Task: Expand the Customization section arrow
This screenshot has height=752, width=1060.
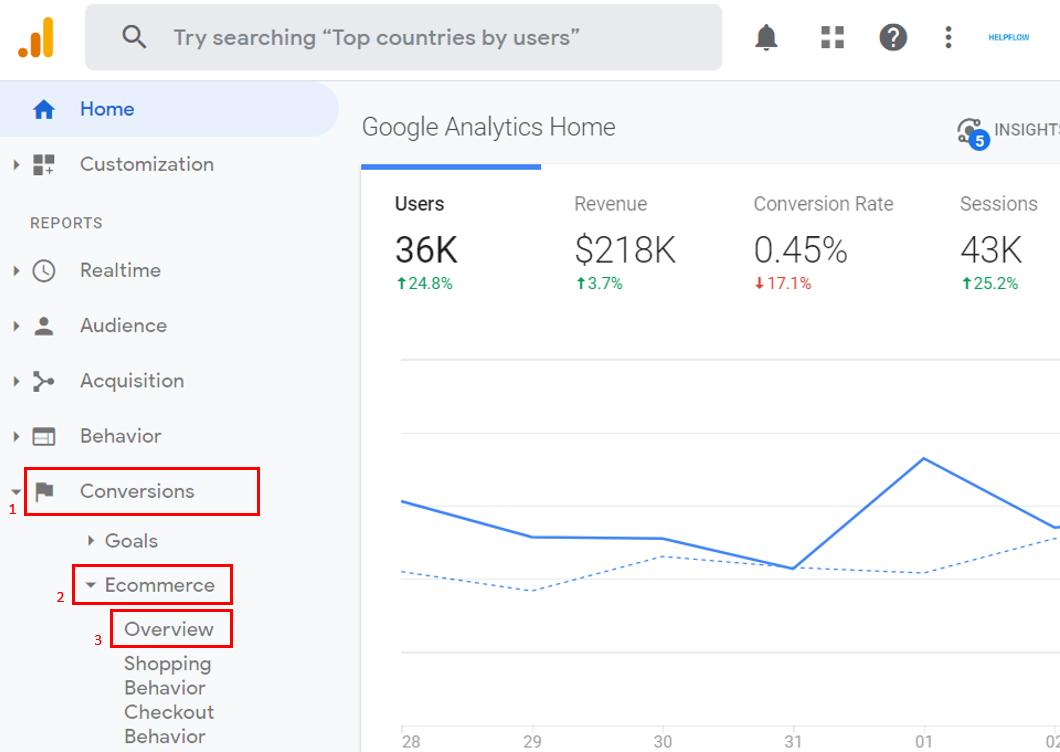Action: 16,164
